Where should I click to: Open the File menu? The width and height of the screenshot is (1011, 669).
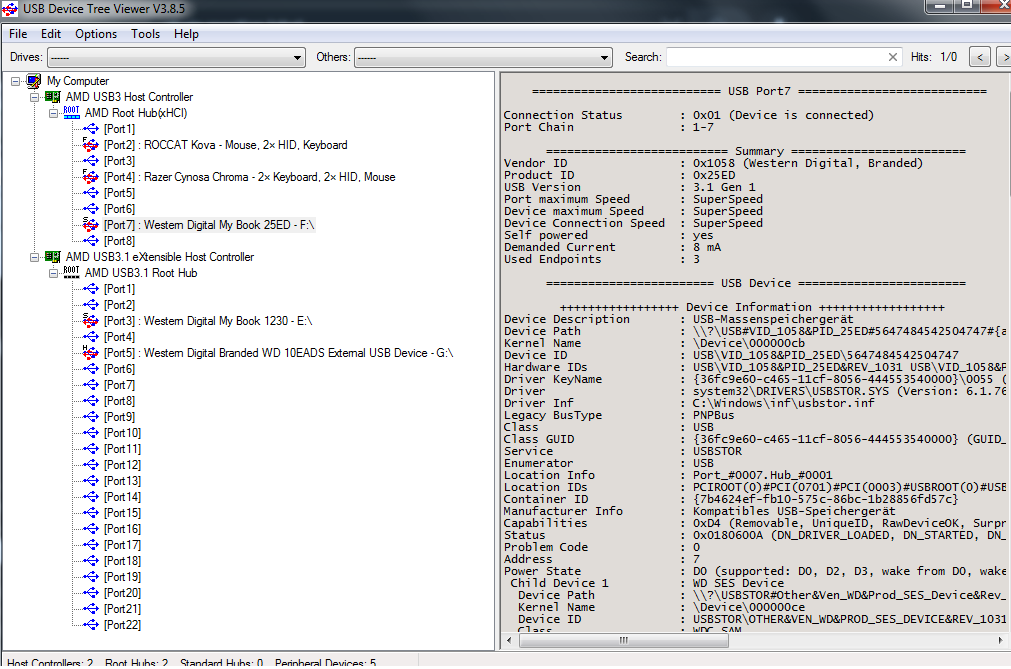[18, 34]
